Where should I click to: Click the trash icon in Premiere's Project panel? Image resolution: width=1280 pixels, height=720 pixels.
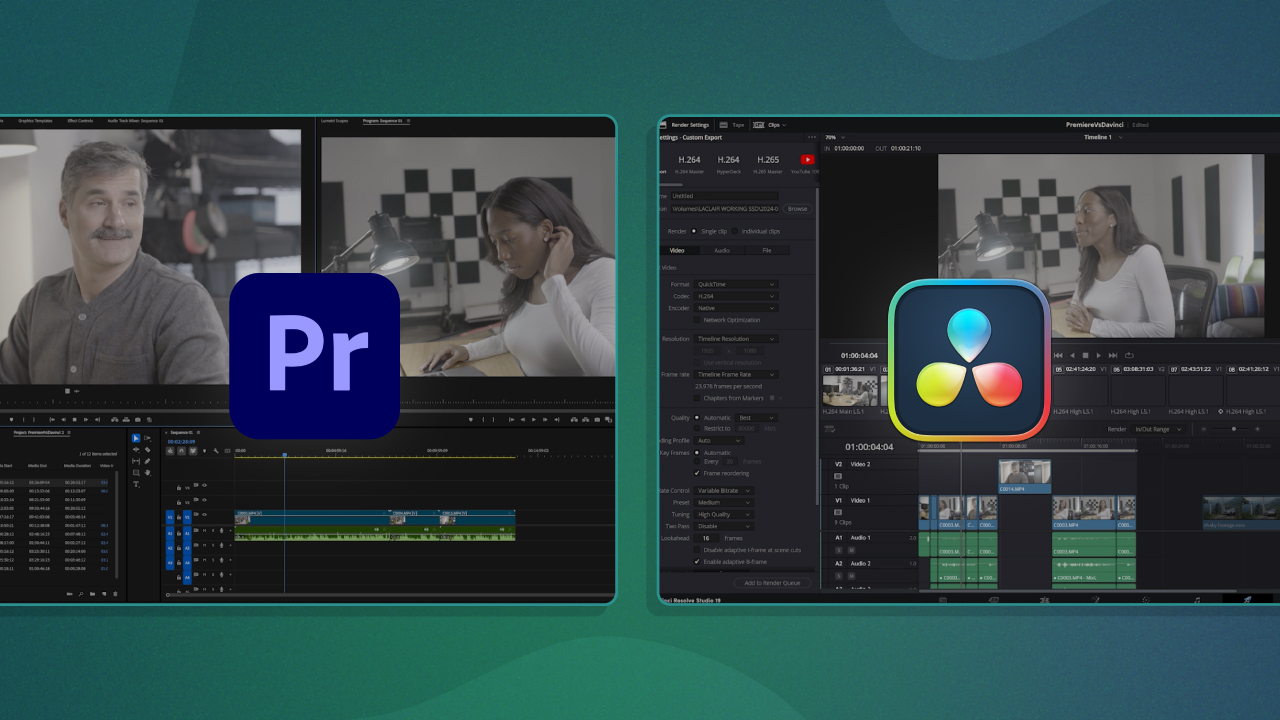point(115,594)
